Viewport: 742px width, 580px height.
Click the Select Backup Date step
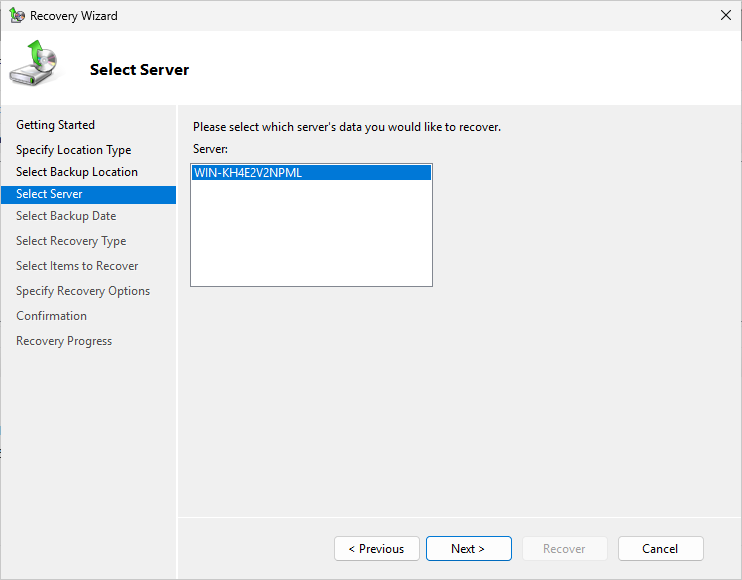(x=66, y=216)
